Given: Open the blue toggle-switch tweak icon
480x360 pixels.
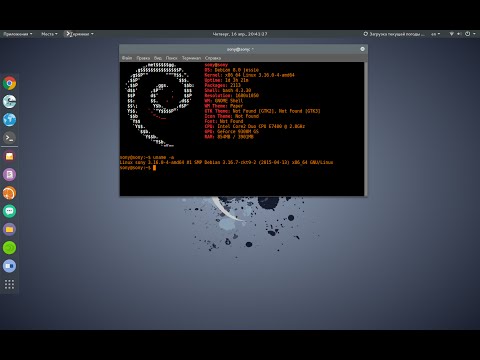Looking at the screenshot, I should tap(9, 266).
